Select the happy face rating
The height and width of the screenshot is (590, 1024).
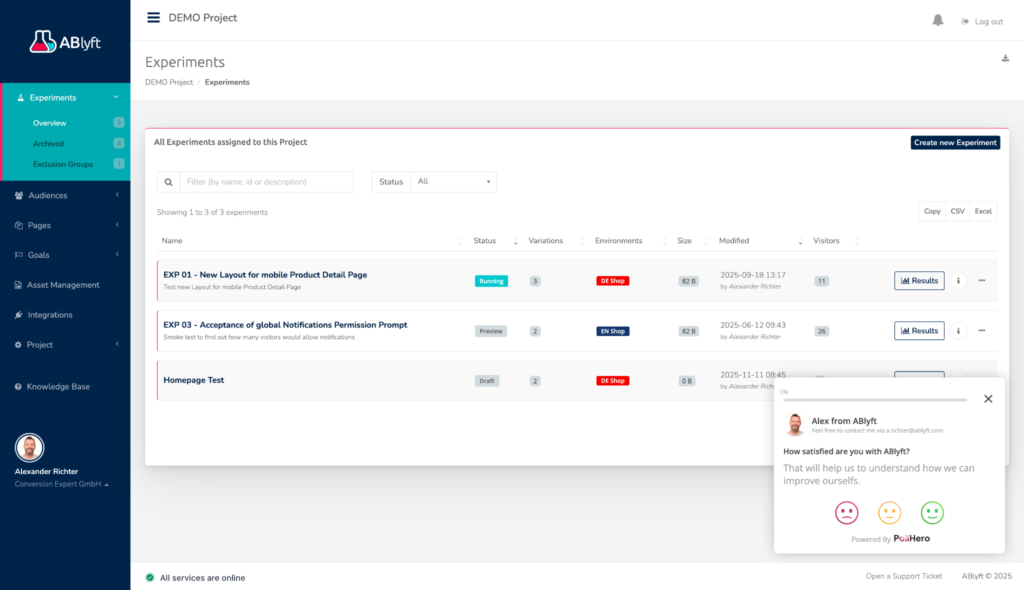932,513
